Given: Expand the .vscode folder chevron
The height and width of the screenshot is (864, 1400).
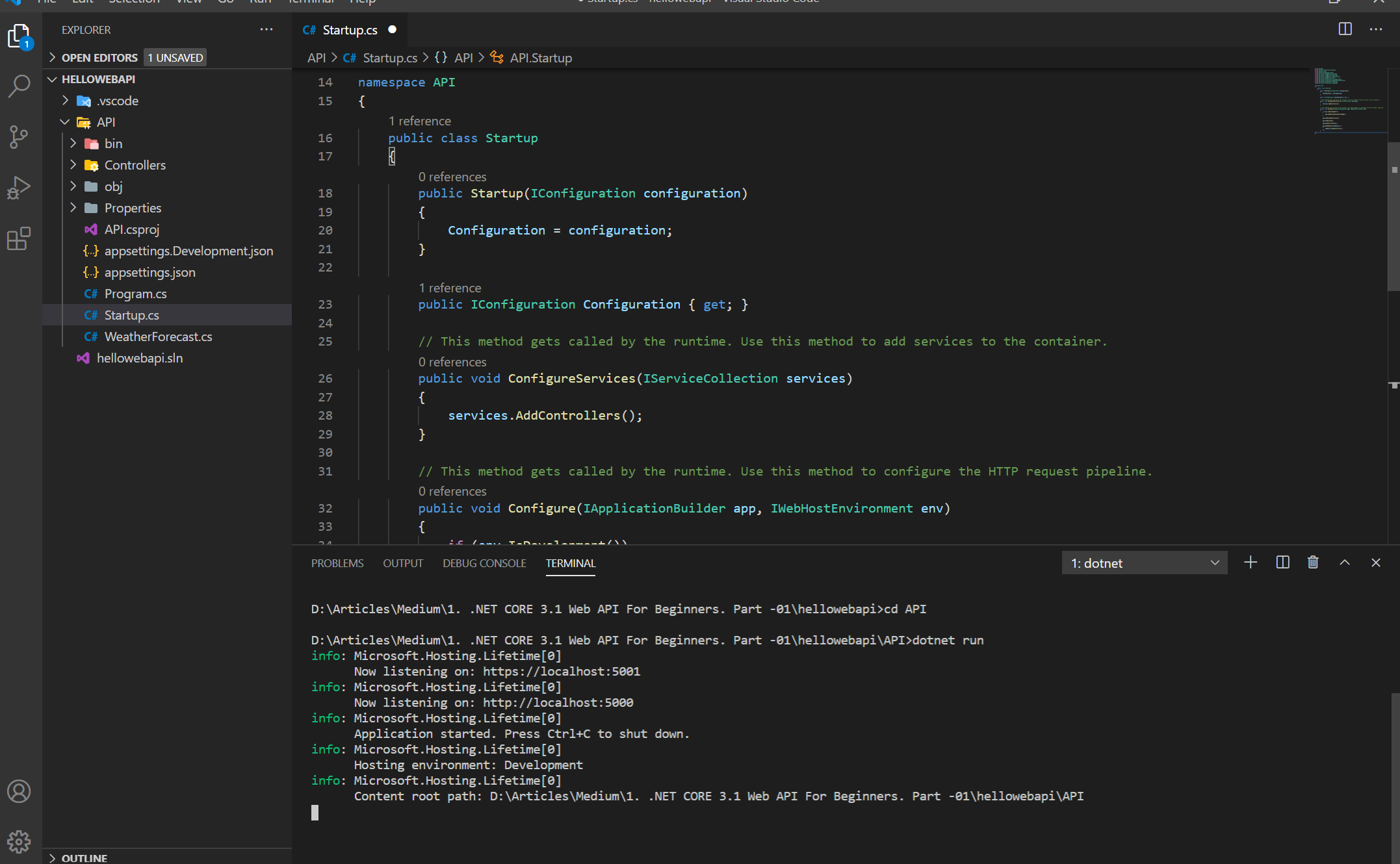Looking at the screenshot, I should (65, 101).
